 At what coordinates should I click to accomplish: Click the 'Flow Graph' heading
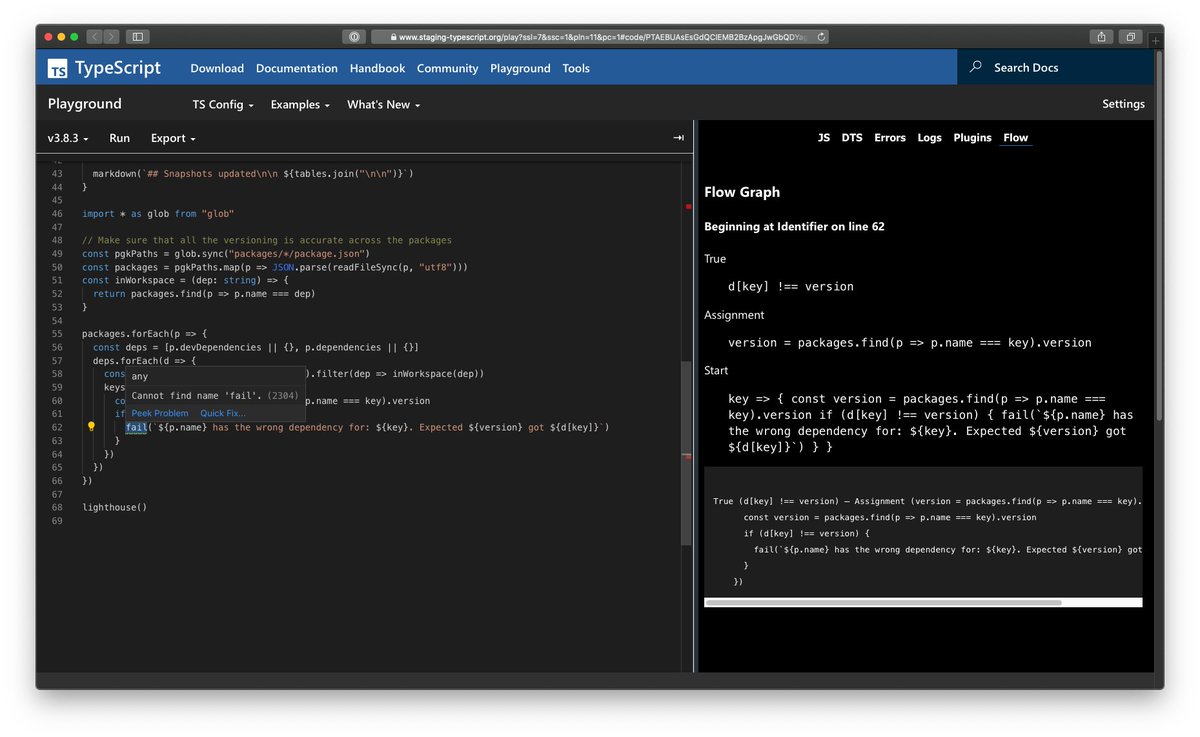tap(742, 192)
